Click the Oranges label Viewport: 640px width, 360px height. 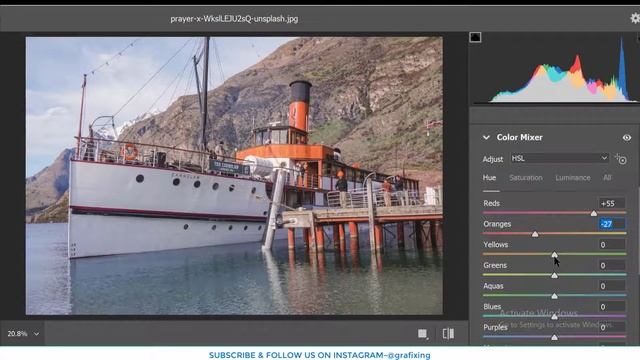tap(497, 224)
